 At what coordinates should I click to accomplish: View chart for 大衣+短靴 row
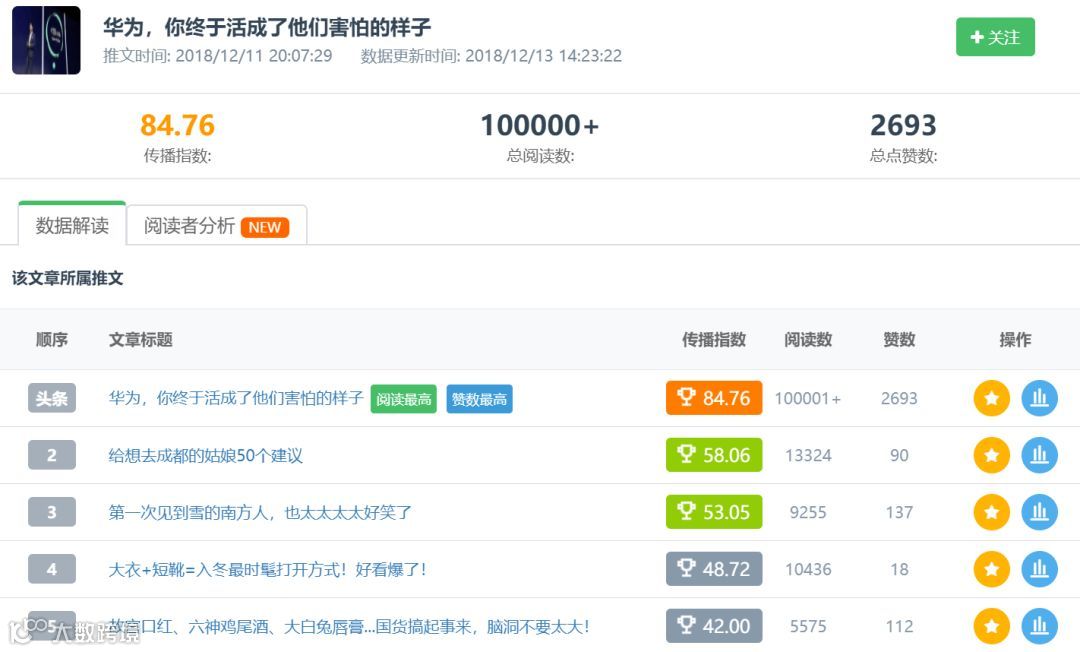(x=1039, y=569)
